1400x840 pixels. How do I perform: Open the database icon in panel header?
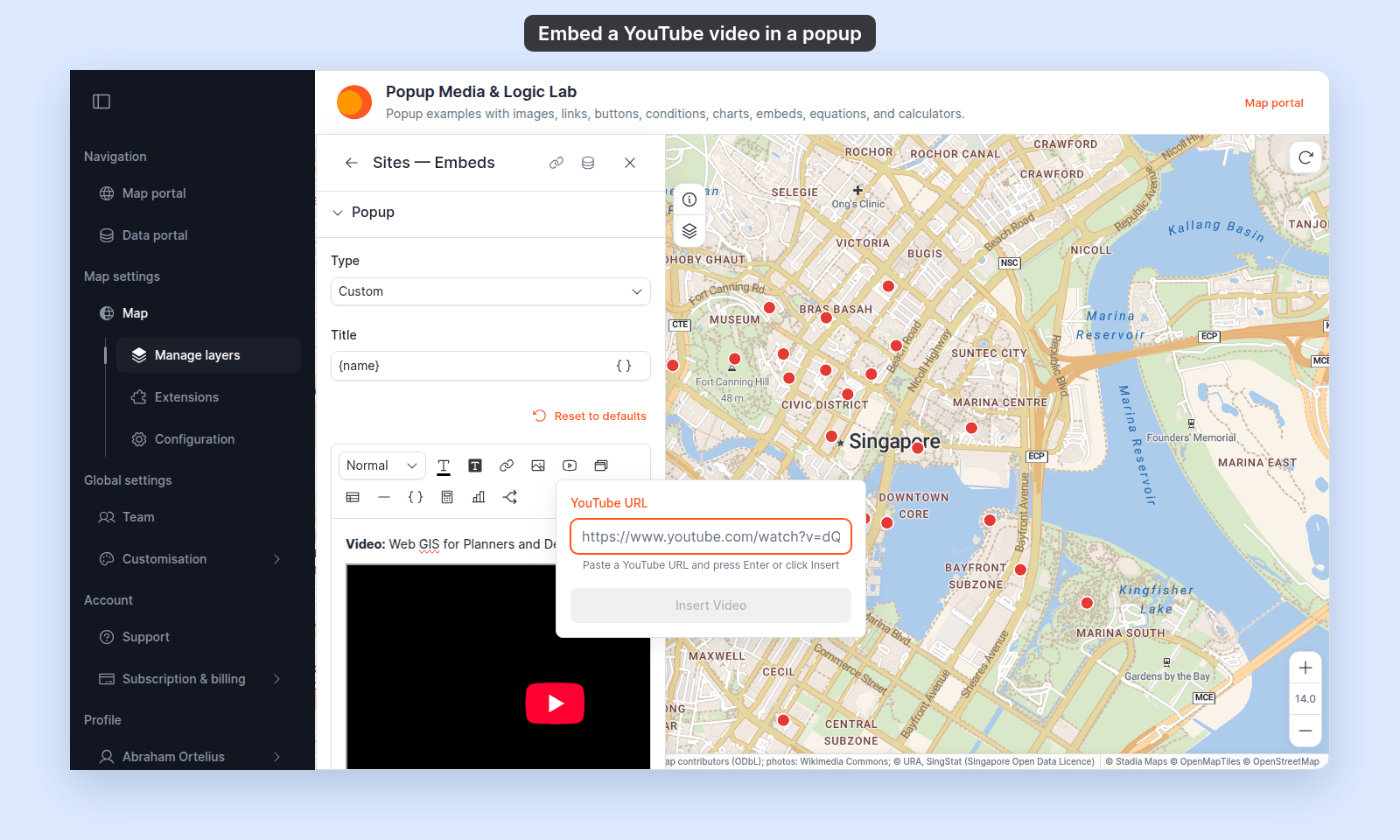tap(588, 163)
